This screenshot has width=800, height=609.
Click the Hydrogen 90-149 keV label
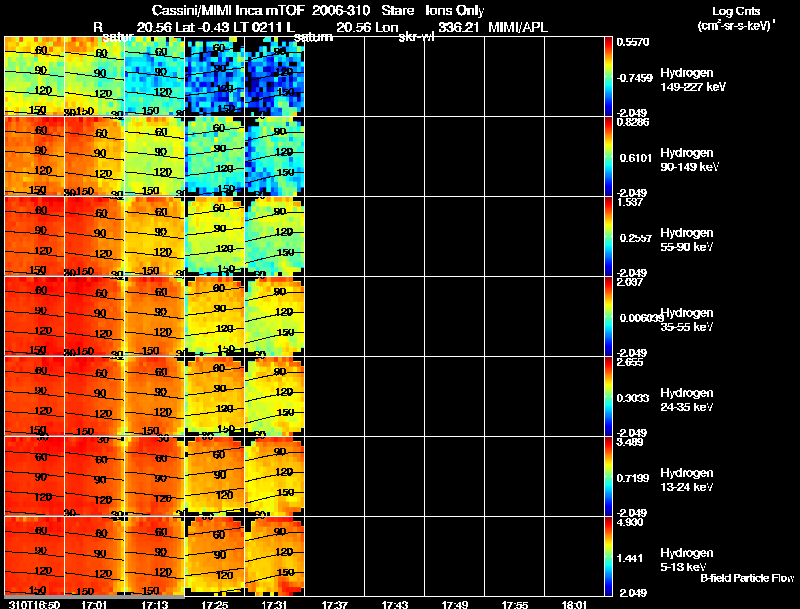(x=689, y=160)
